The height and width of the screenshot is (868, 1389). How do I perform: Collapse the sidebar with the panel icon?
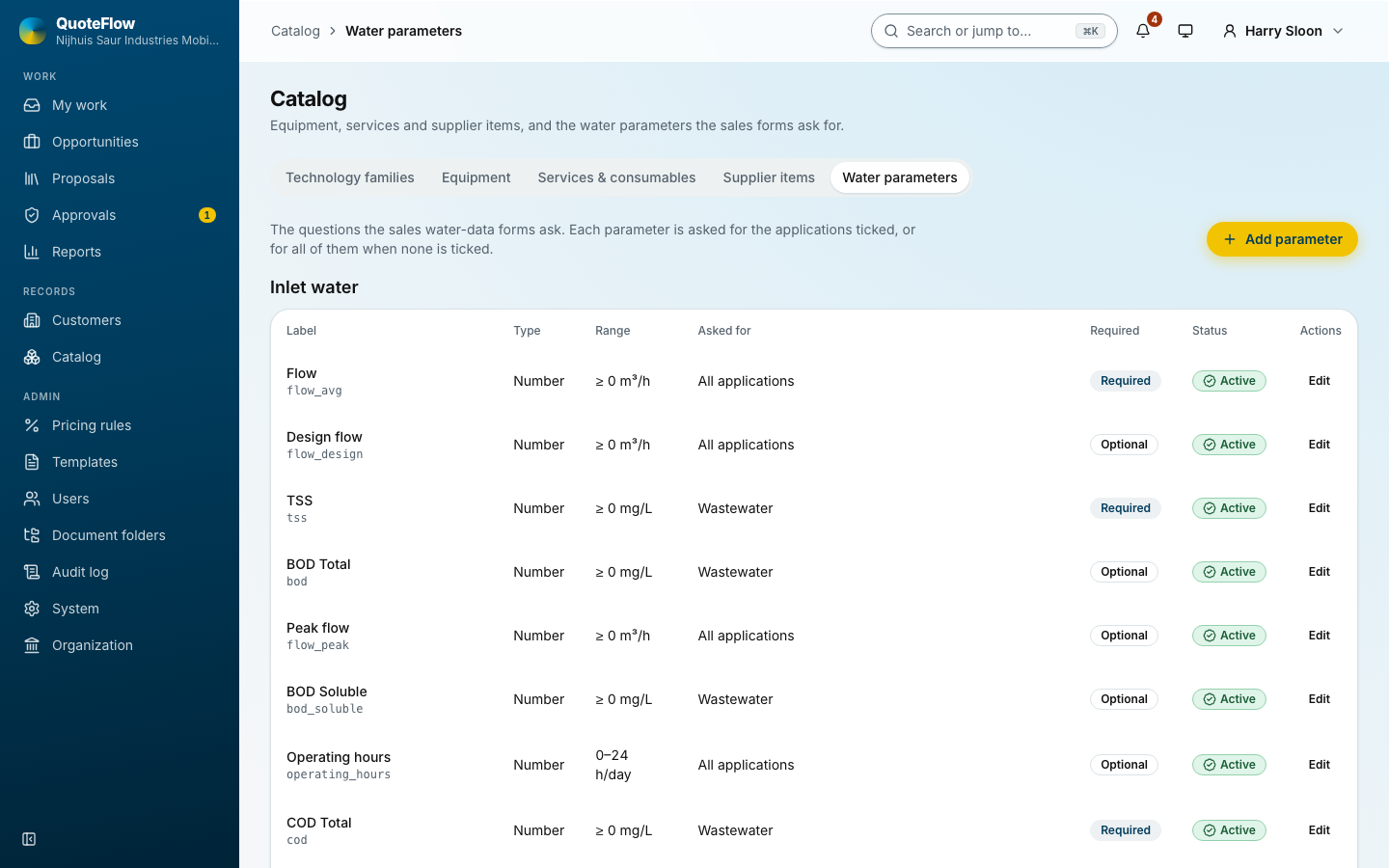coord(29,839)
